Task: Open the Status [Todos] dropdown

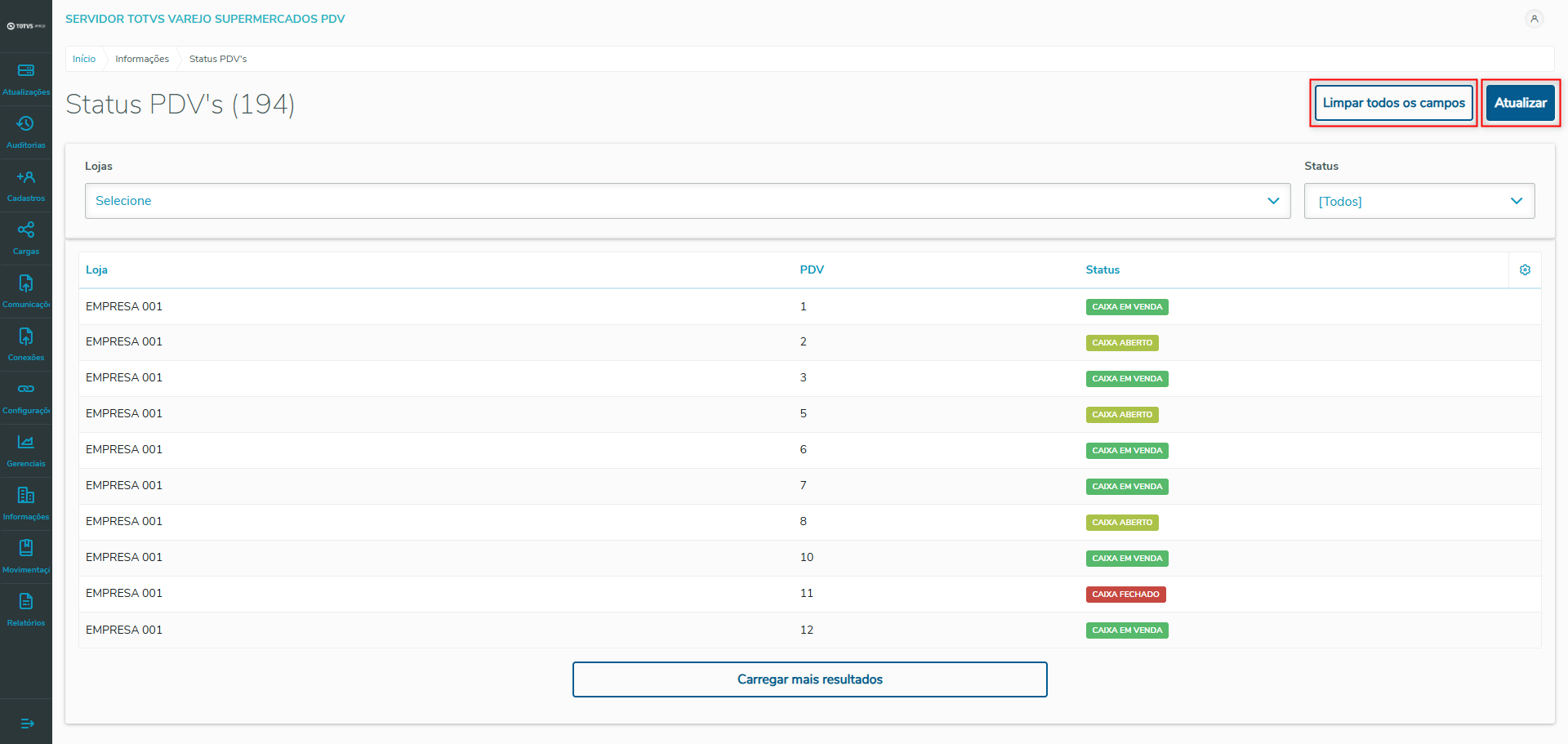Action: point(1419,201)
